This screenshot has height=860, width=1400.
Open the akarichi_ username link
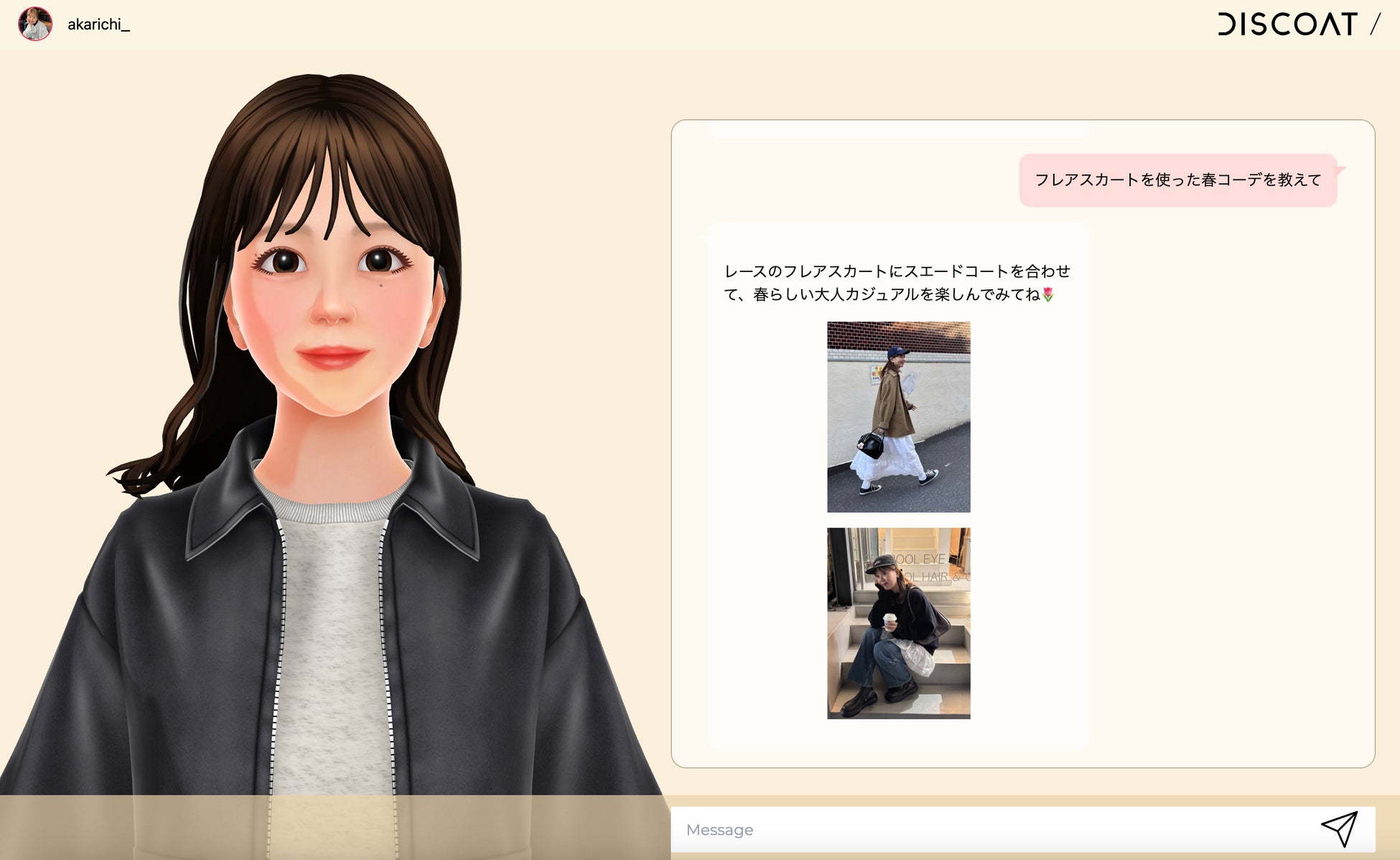tap(98, 24)
